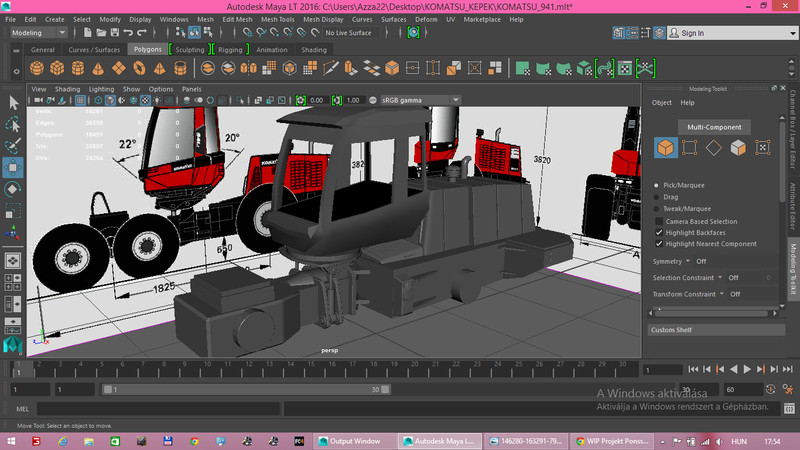Open the Mesh Tools menu
The height and width of the screenshot is (450, 800).
pos(278,19)
